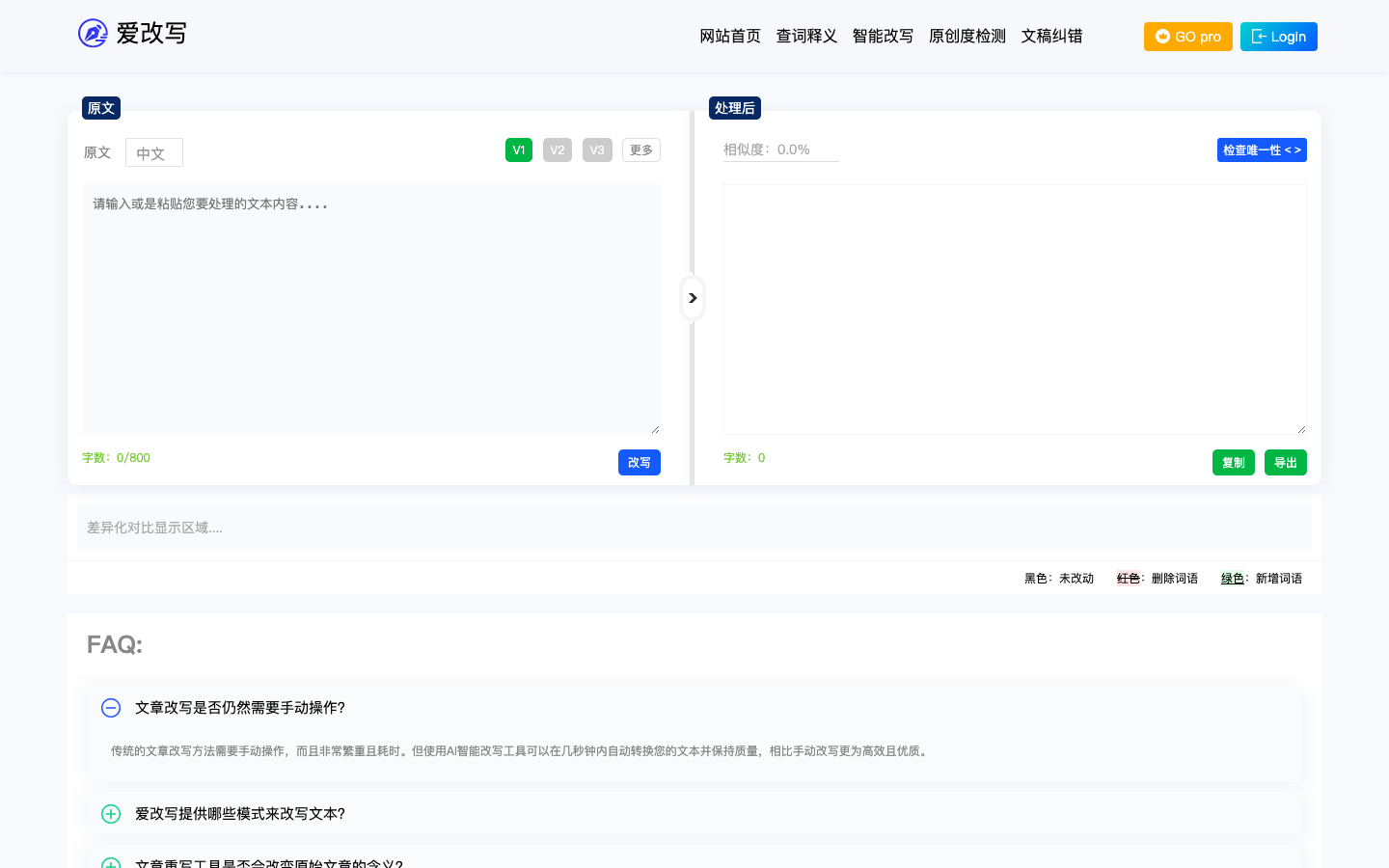
Task: Click the crown GO pro button
Action: pos(1187,37)
